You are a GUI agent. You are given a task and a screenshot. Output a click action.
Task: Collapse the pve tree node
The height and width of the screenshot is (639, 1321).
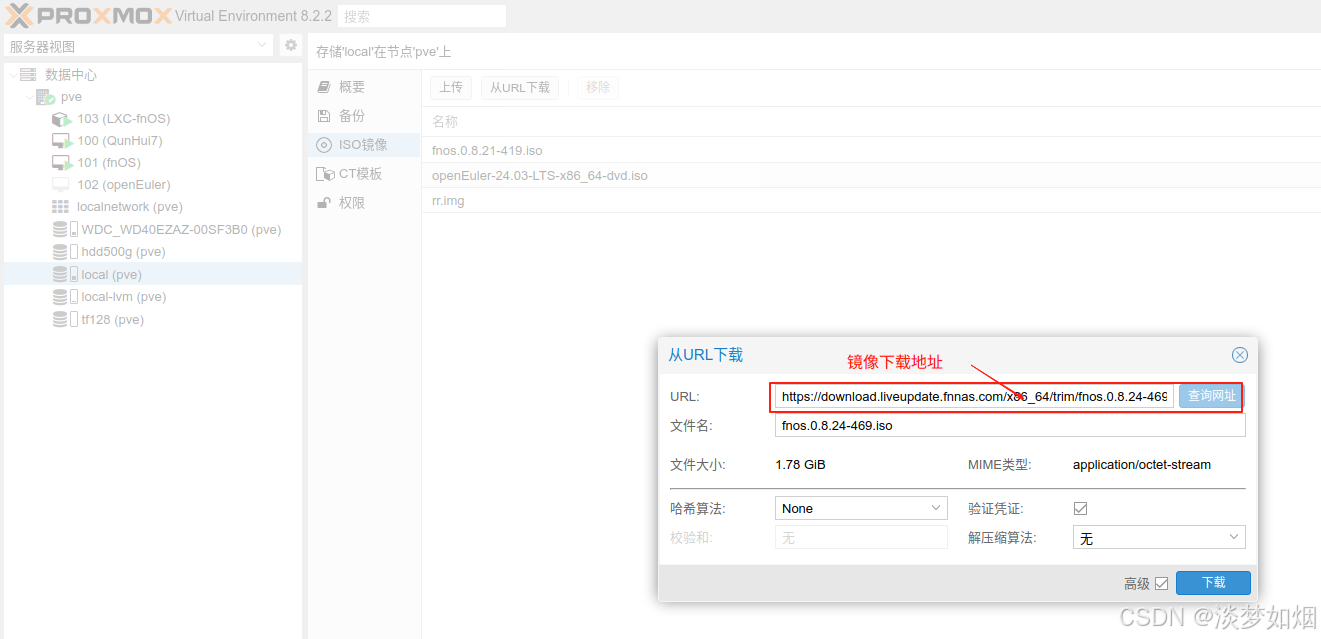click(28, 97)
